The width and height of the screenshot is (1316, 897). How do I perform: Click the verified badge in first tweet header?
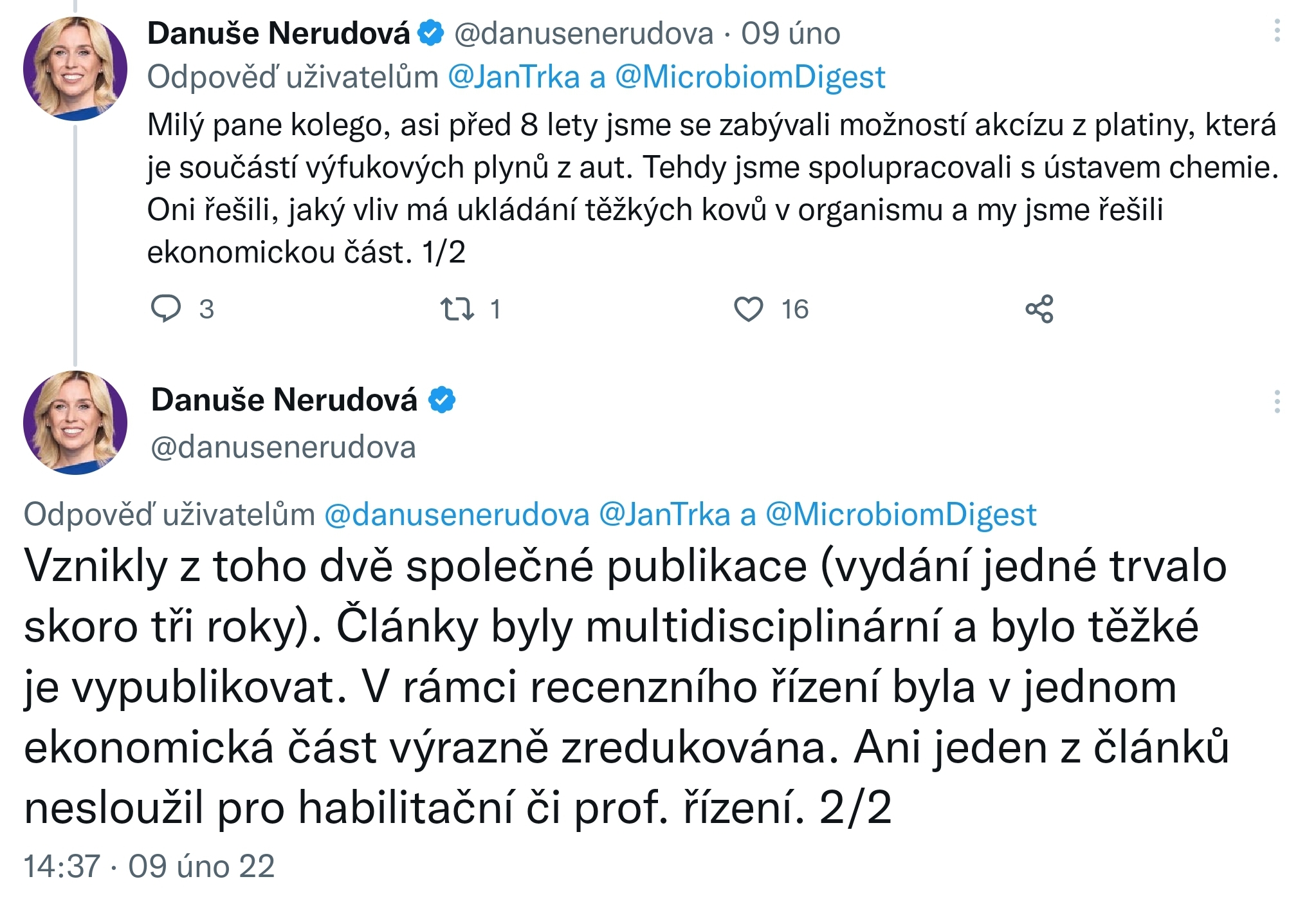click(431, 33)
